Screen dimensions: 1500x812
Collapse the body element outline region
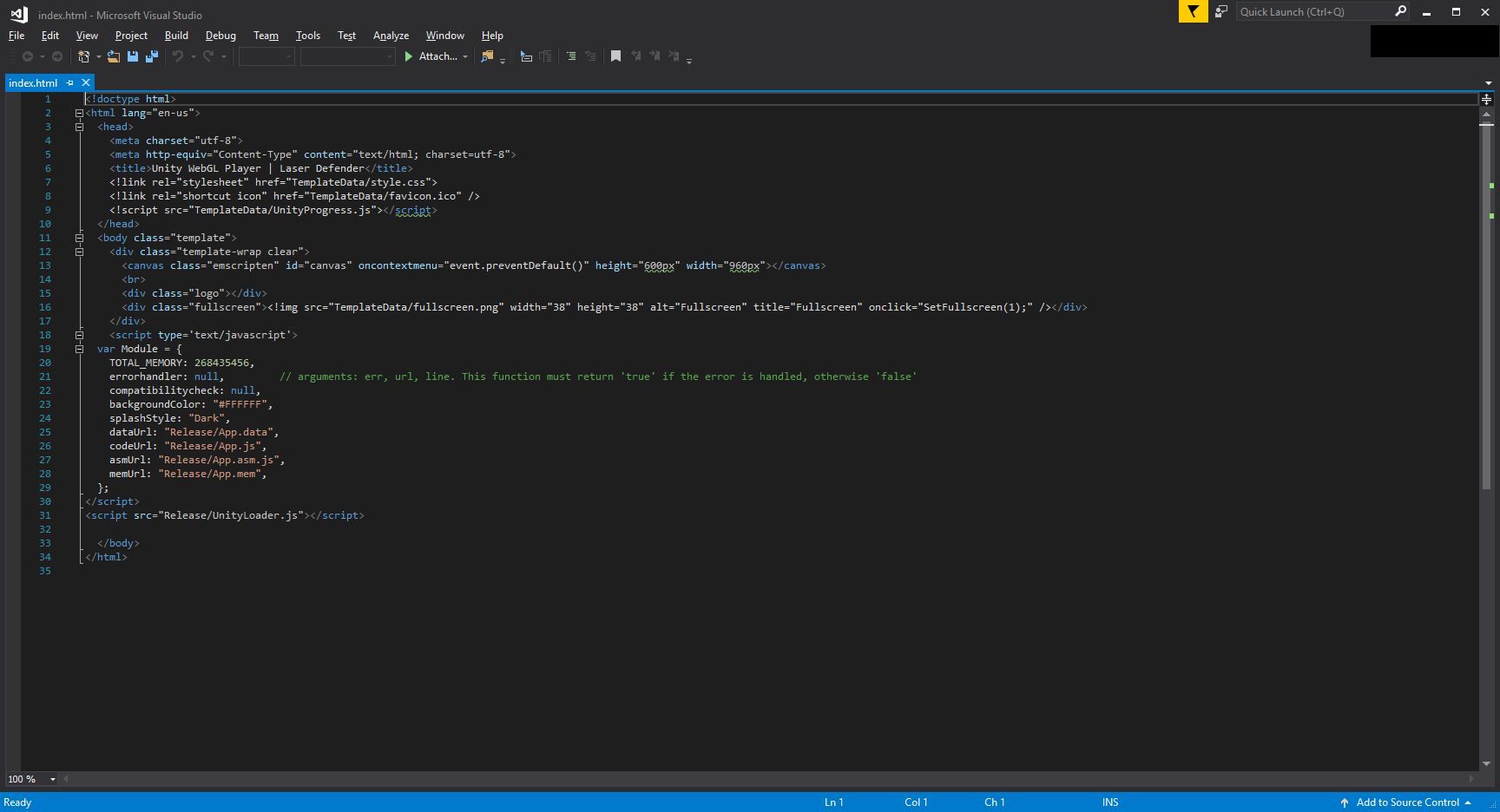[x=79, y=238]
